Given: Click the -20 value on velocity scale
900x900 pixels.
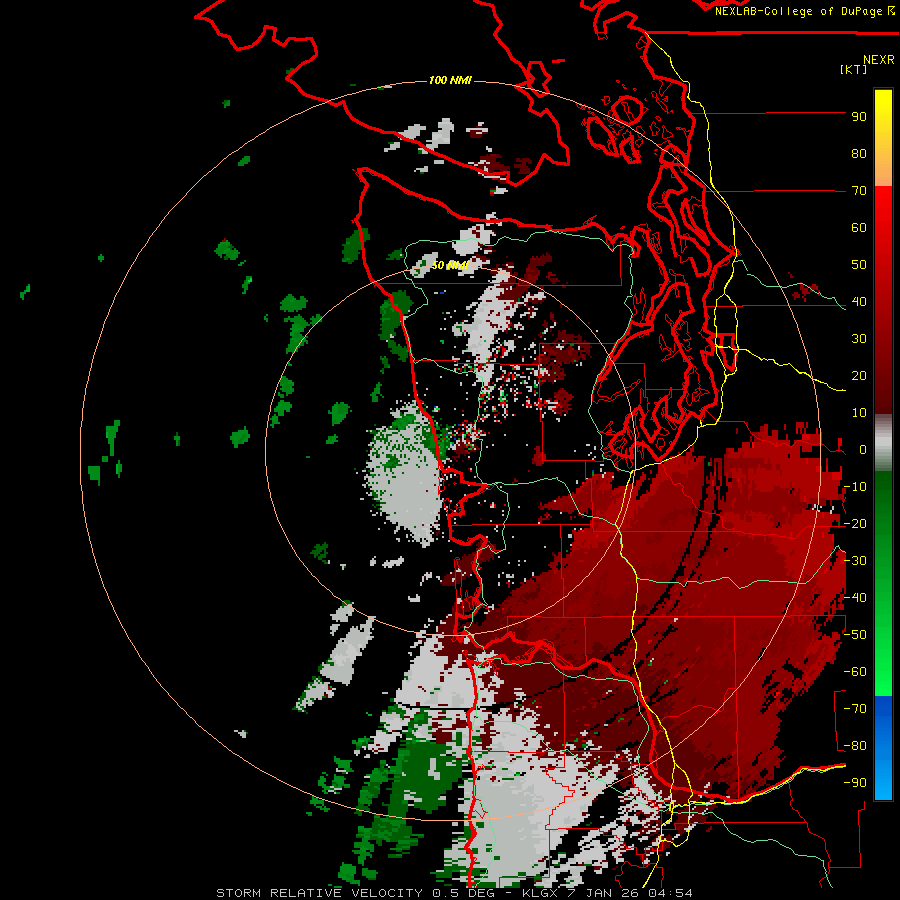Looking at the screenshot, I should pyautogui.click(x=855, y=524).
